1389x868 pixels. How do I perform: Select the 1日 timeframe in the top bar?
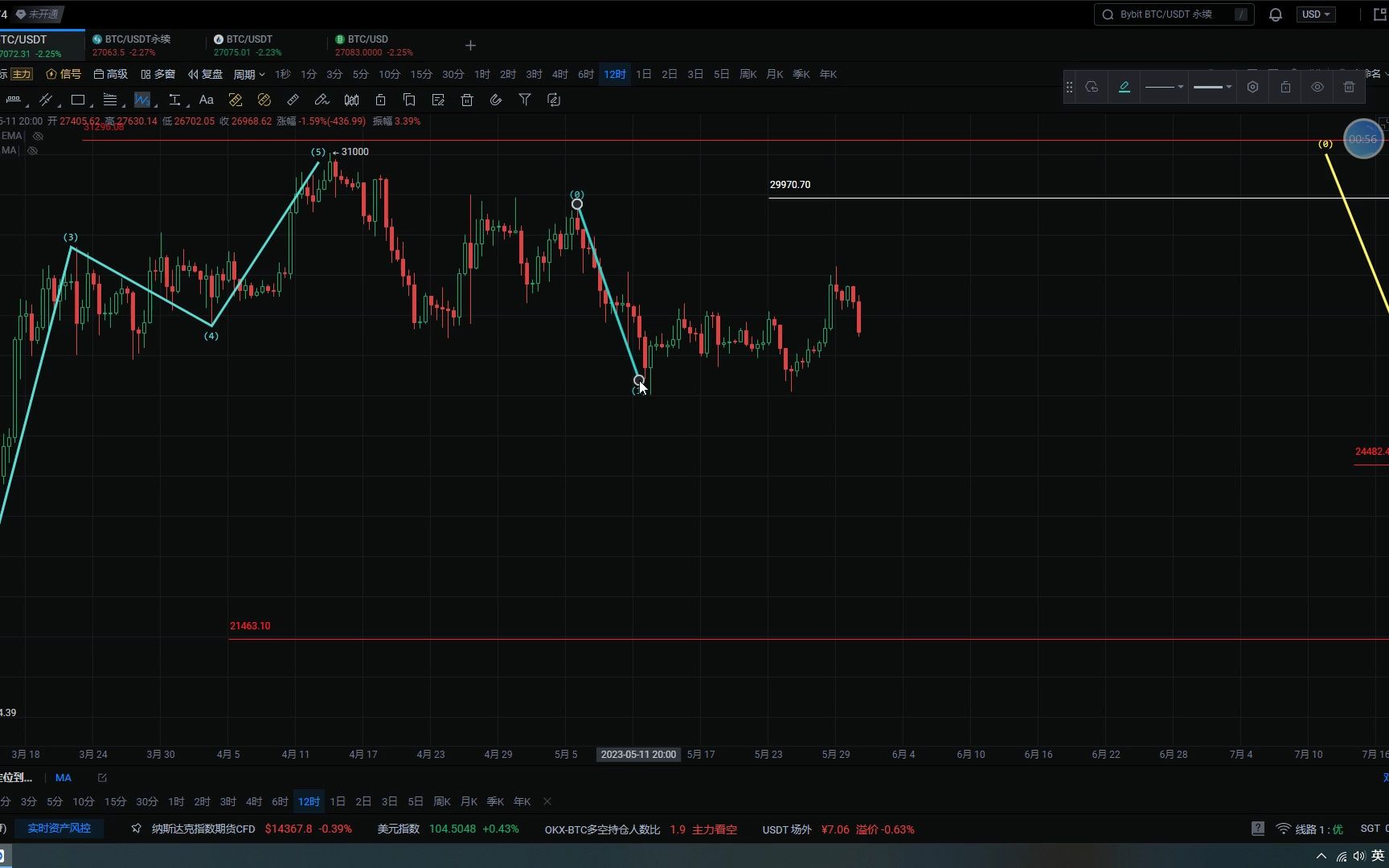(644, 74)
